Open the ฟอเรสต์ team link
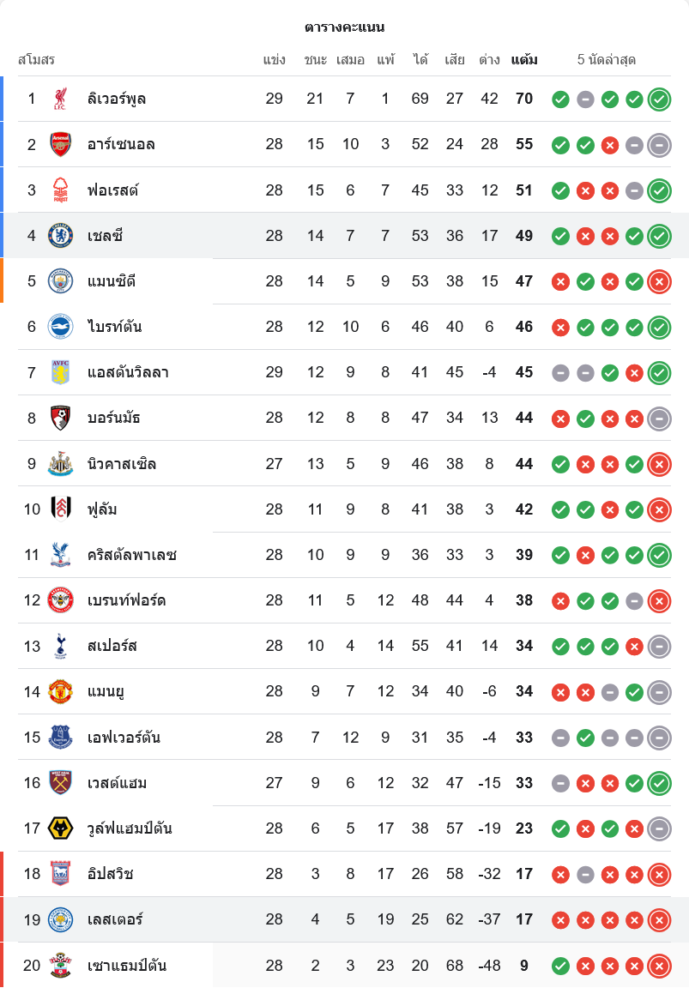Viewport: 689px width, 1000px height. coord(113,190)
